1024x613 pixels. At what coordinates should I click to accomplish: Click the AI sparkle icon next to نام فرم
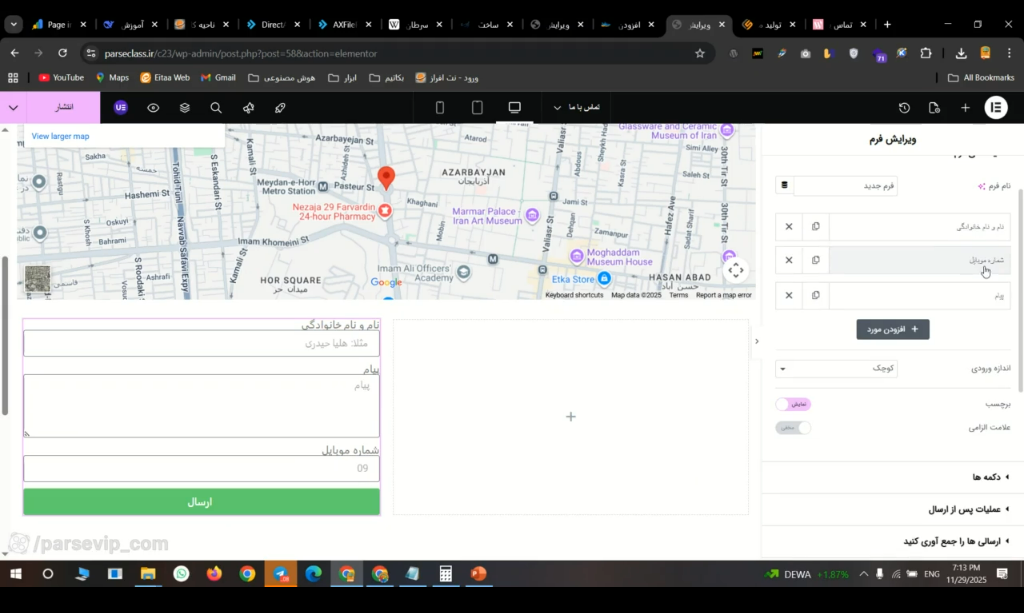click(981, 186)
